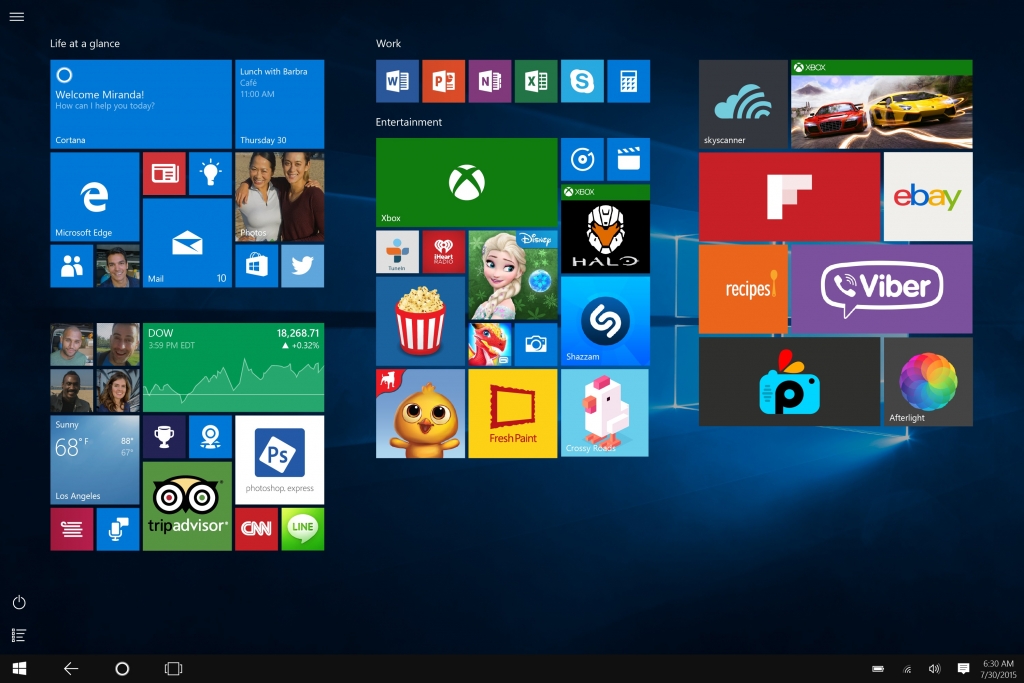Open the Fresh Paint tile
This screenshot has width=1024, height=683.
click(513, 413)
